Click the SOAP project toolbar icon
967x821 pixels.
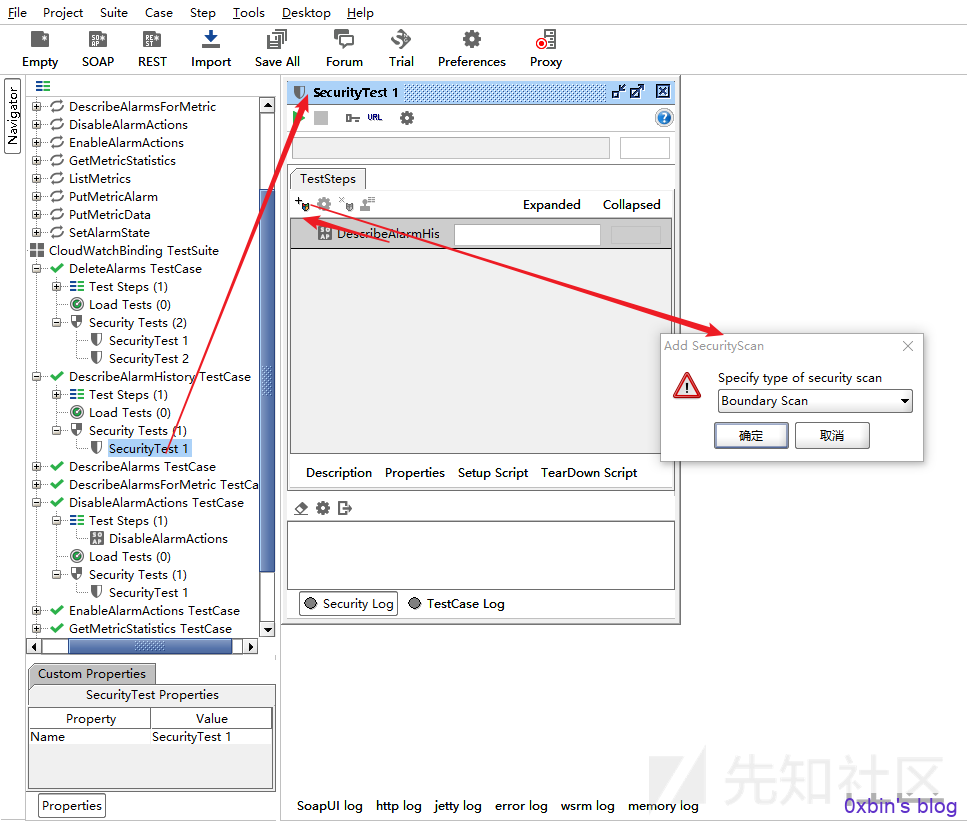98,49
